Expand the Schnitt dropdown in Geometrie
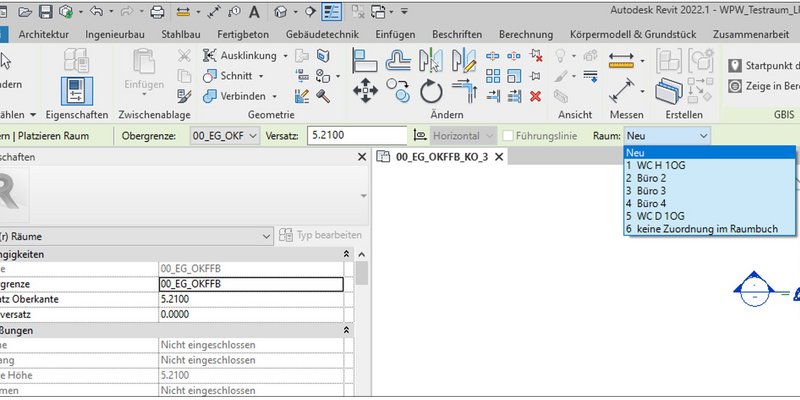This screenshot has height=400, width=800. (x=261, y=76)
